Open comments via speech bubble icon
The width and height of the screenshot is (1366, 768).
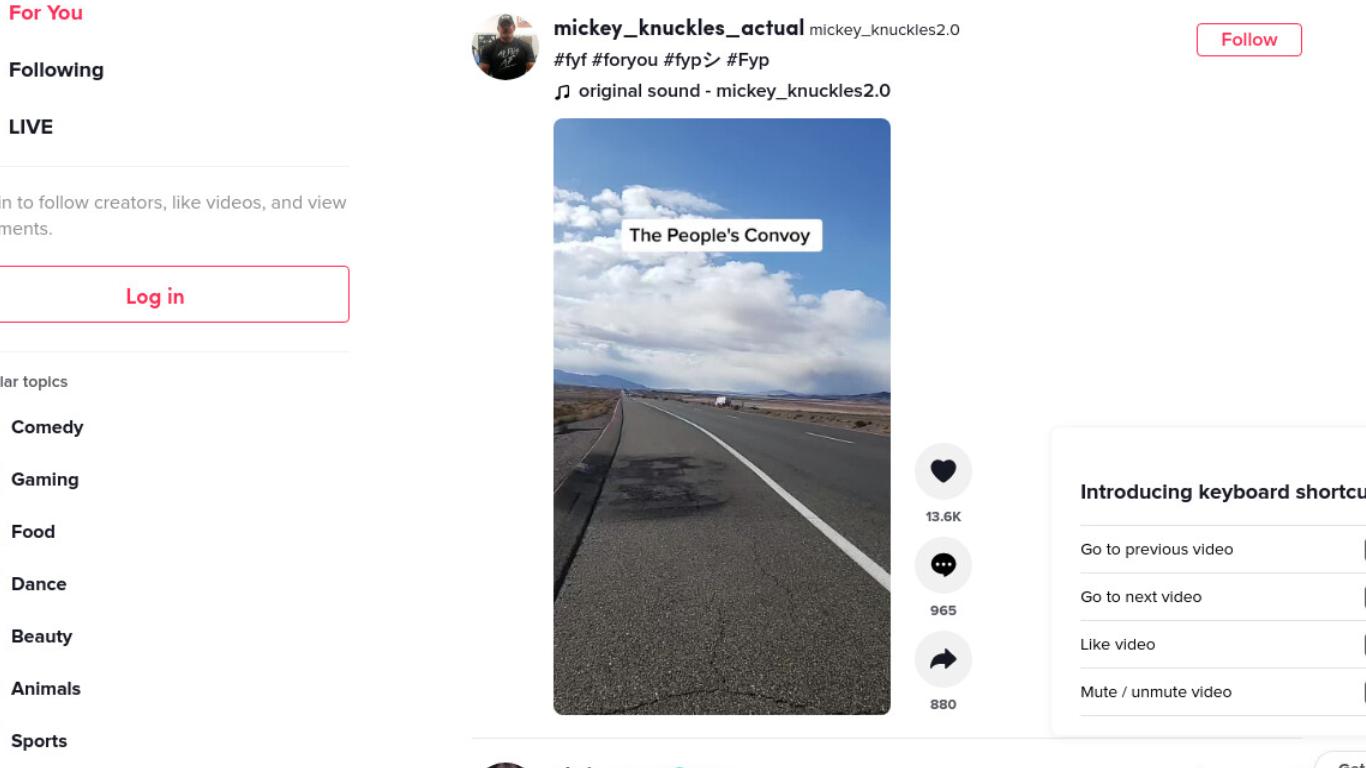click(943, 565)
